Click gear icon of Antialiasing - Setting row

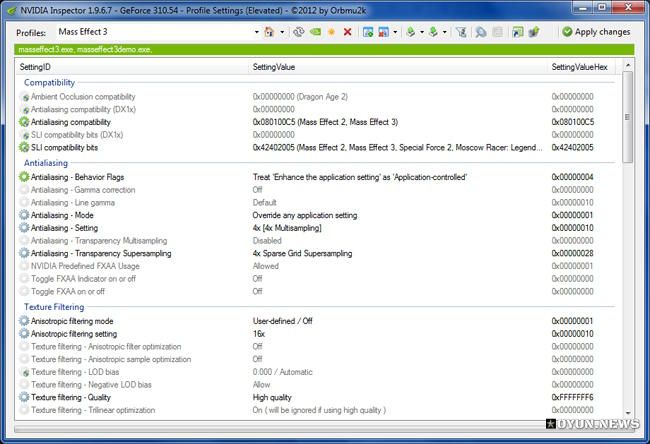(24, 228)
